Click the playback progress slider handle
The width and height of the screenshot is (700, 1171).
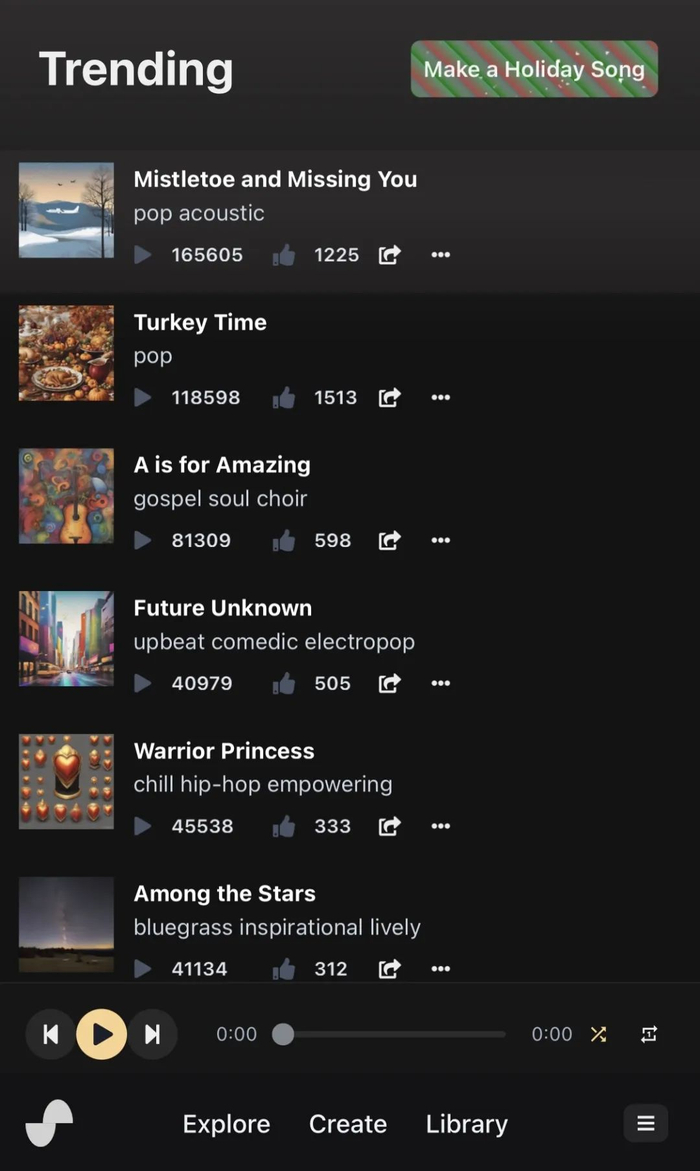click(283, 1034)
